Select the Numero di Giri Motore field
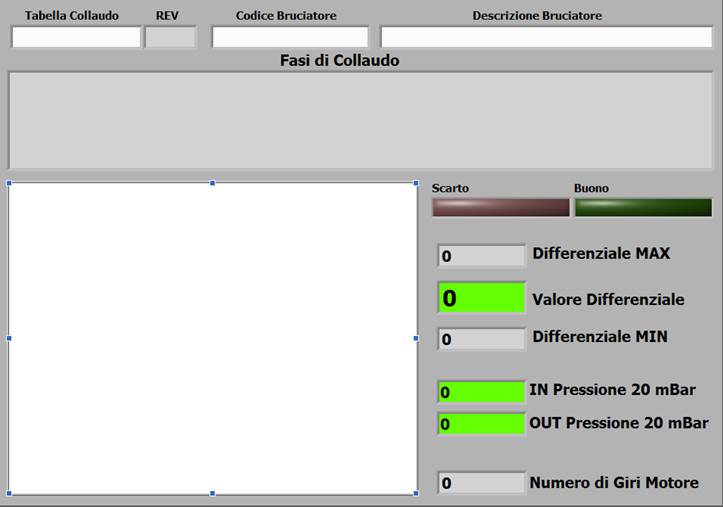This screenshot has width=723, height=507. [x=481, y=483]
